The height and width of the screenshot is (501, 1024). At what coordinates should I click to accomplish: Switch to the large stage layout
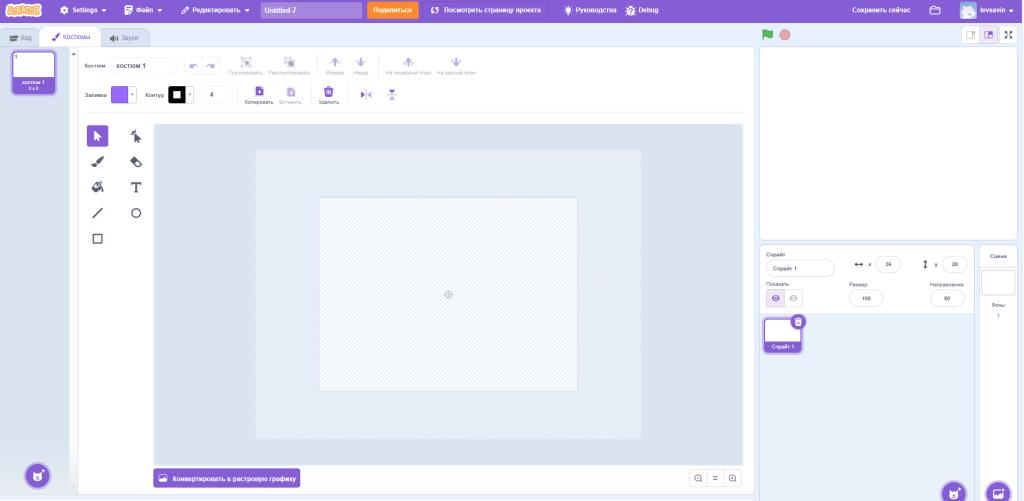tap(989, 35)
